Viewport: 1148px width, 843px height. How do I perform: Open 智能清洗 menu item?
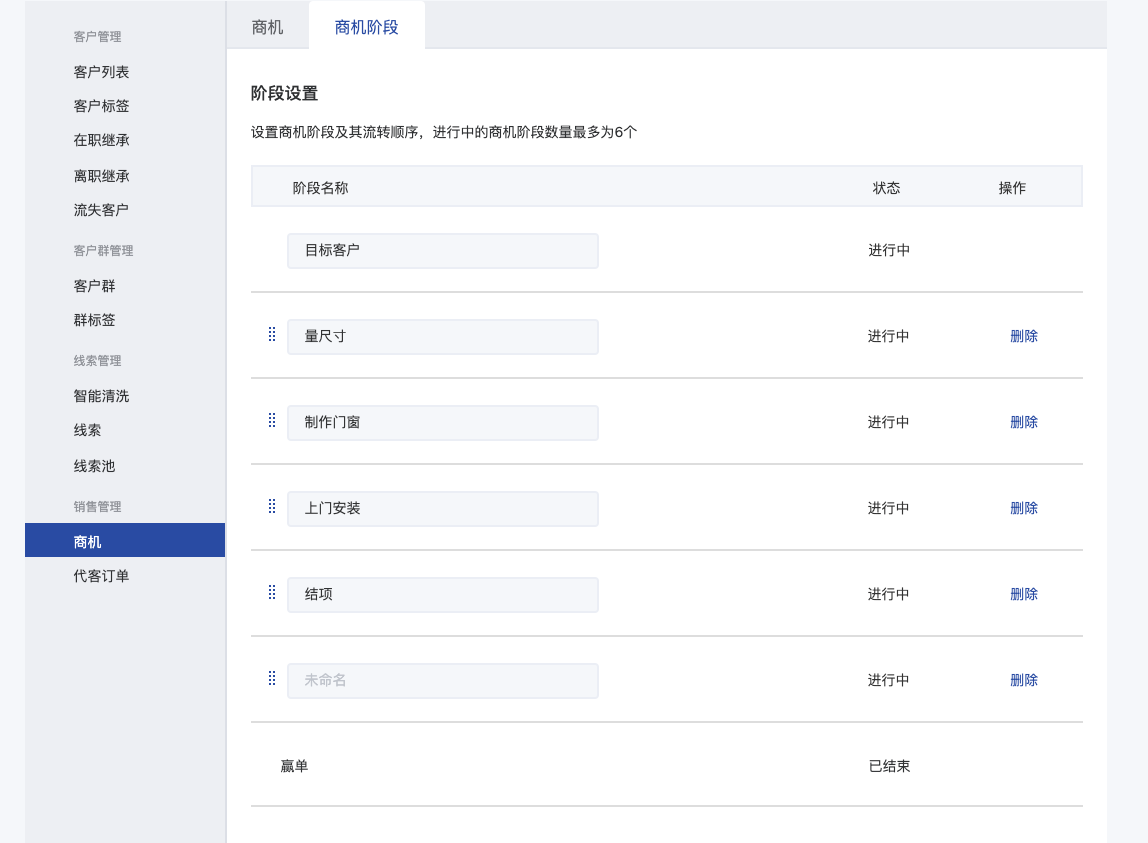pos(101,396)
